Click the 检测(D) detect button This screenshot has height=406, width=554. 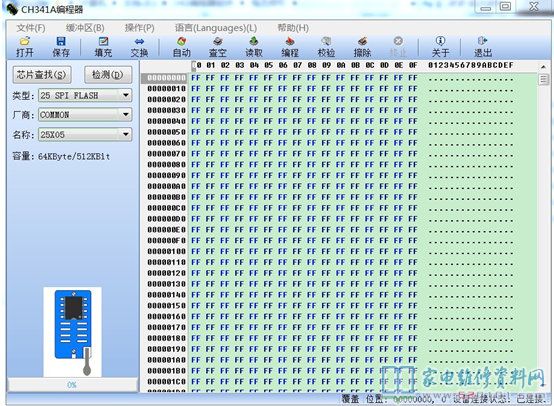pos(108,75)
